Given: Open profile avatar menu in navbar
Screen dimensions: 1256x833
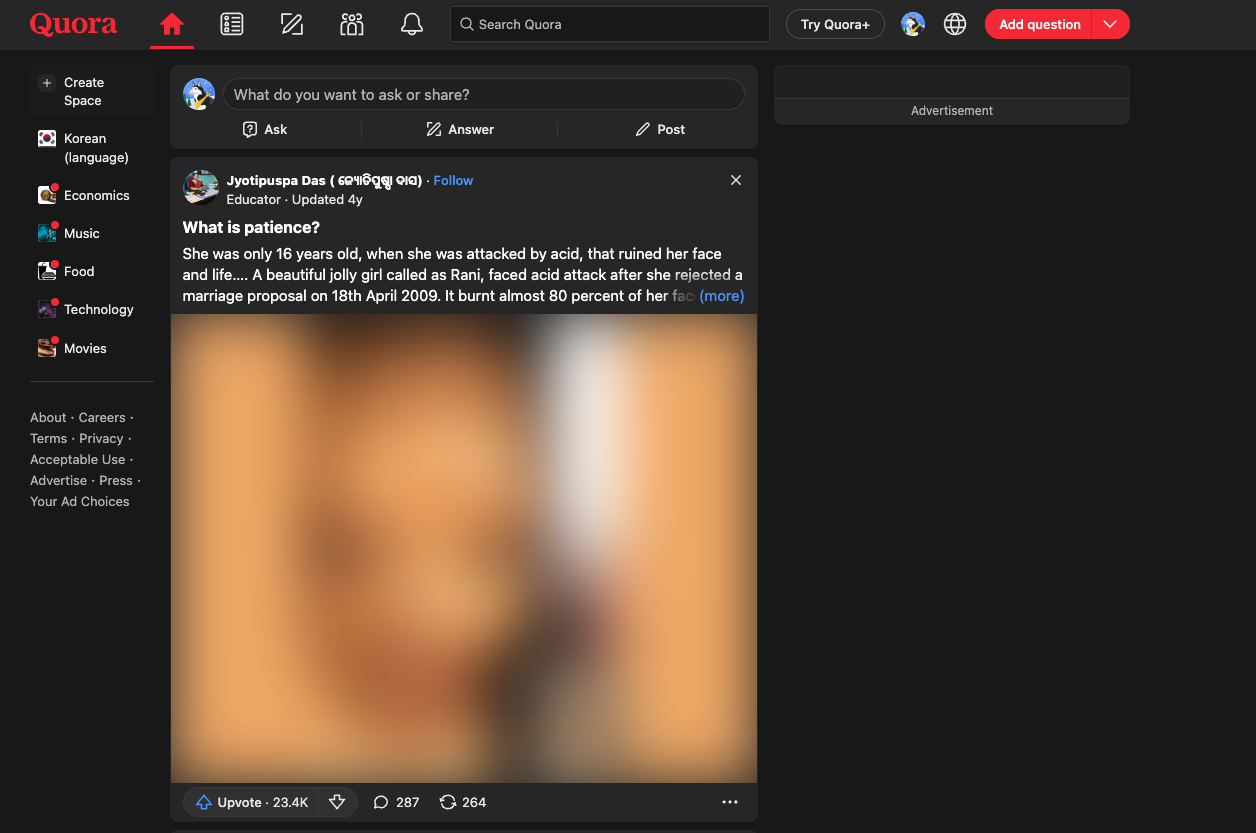Looking at the screenshot, I should [x=912, y=24].
